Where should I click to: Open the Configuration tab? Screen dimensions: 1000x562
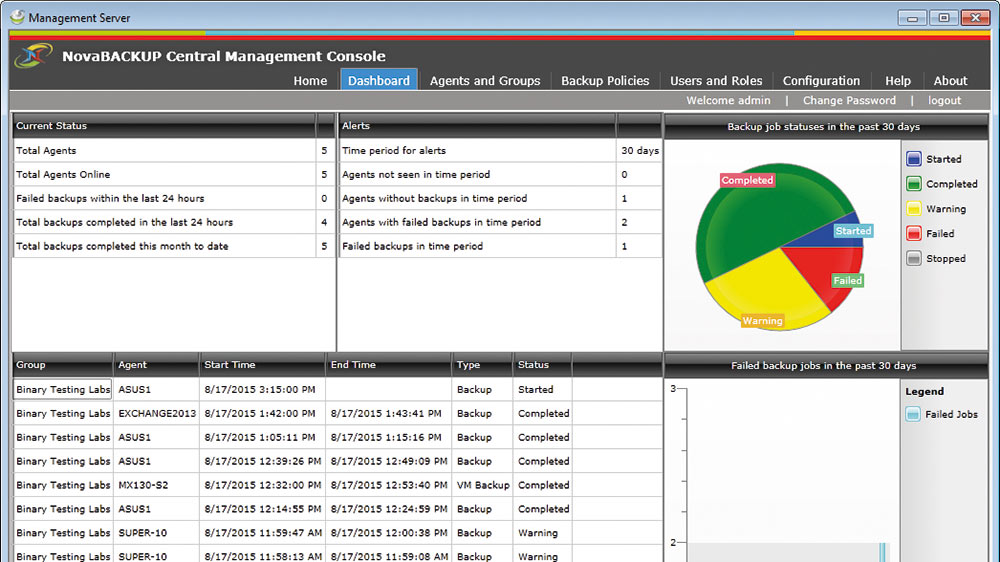pos(821,80)
